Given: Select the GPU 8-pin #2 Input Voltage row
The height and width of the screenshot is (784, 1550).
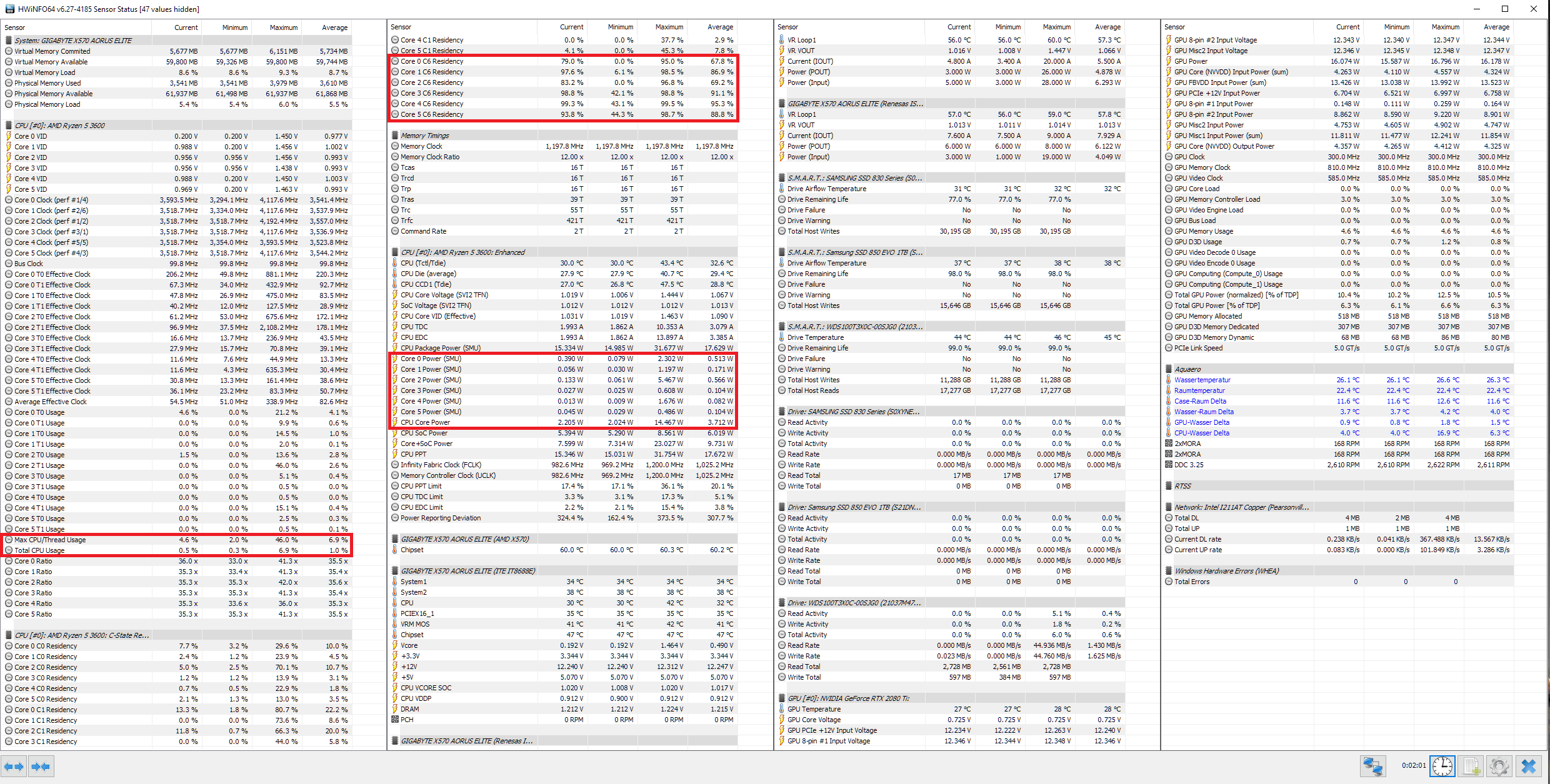Looking at the screenshot, I should [1338, 40].
